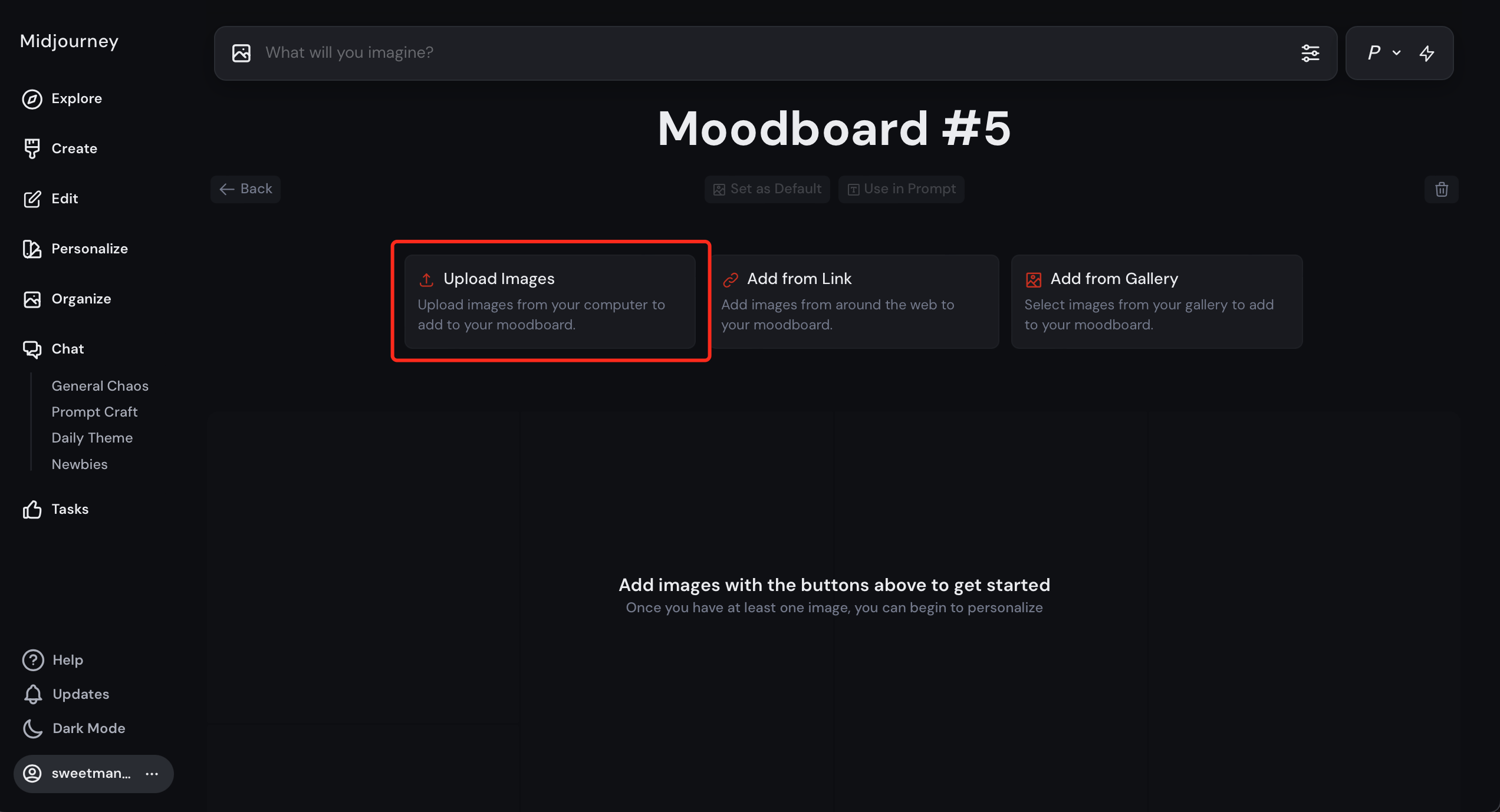This screenshot has width=1500, height=812.
Task: Open the Chat section
Action: tap(53, 349)
